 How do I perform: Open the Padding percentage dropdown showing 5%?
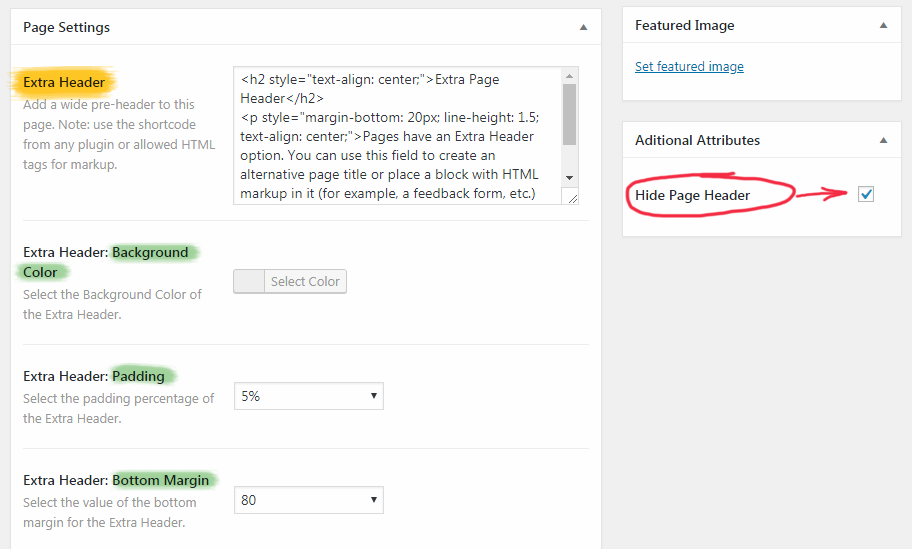click(308, 396)
